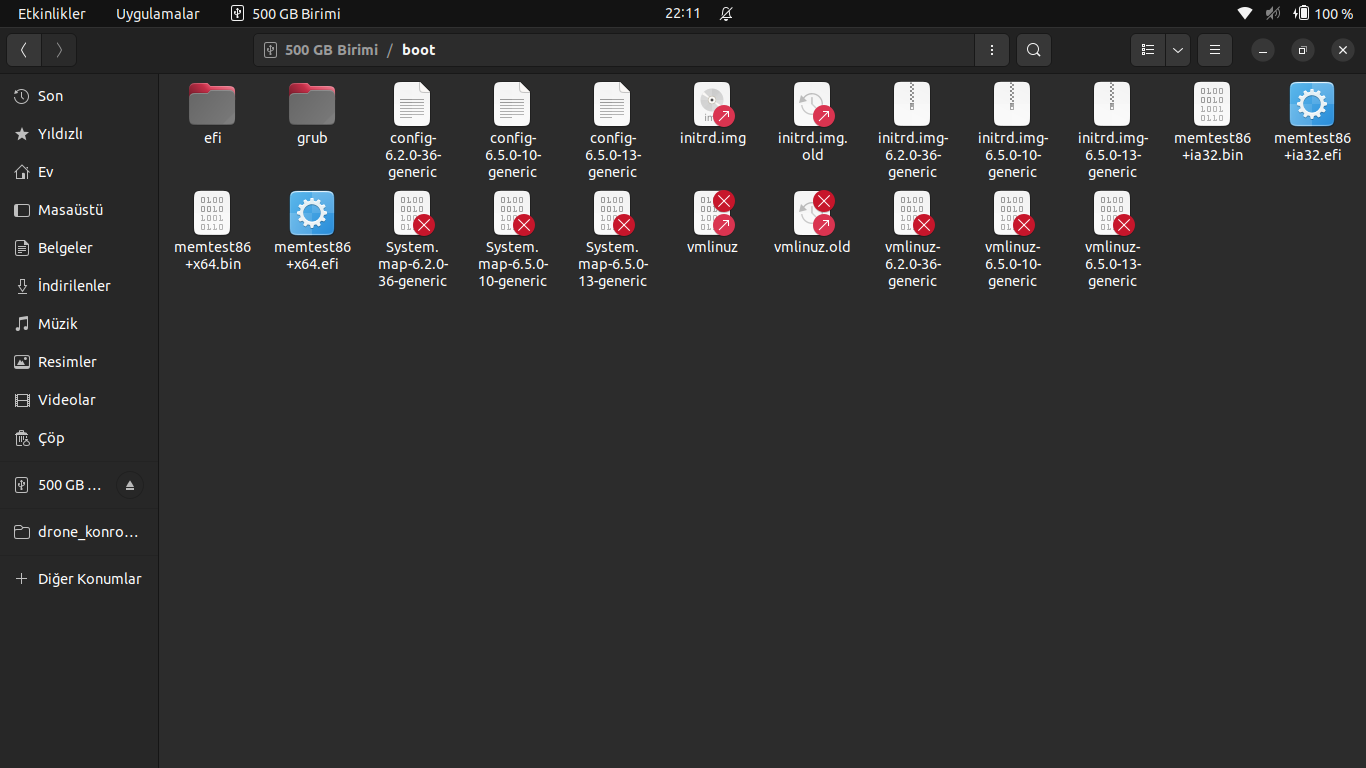Open the hamburger main menu
Viewport: 1366px width, 768px height.
coord(1214,50)
